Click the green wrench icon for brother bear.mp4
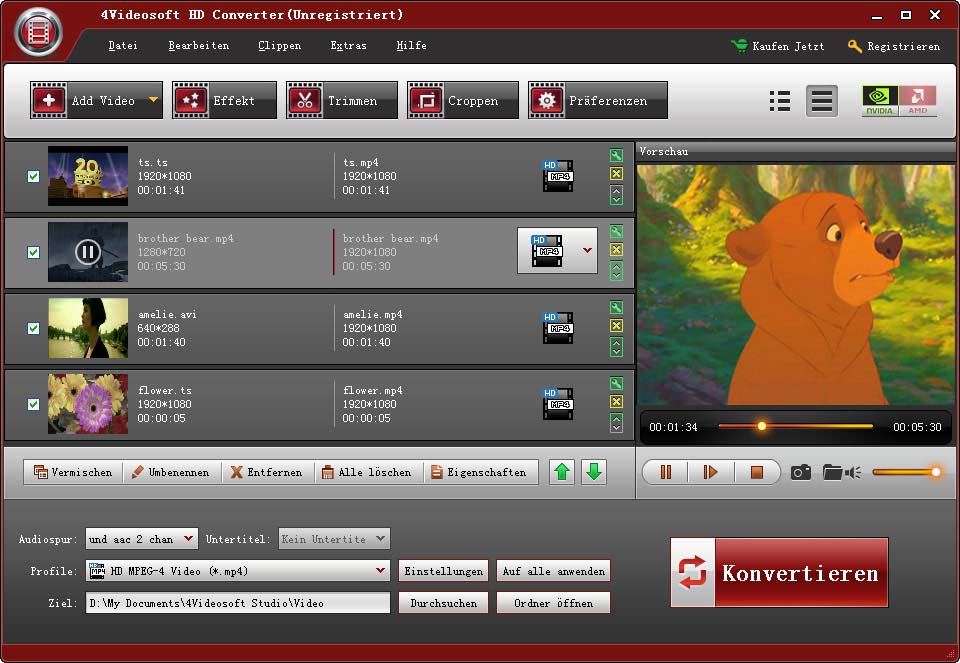The image size is (960, 663). click(617, 231)
